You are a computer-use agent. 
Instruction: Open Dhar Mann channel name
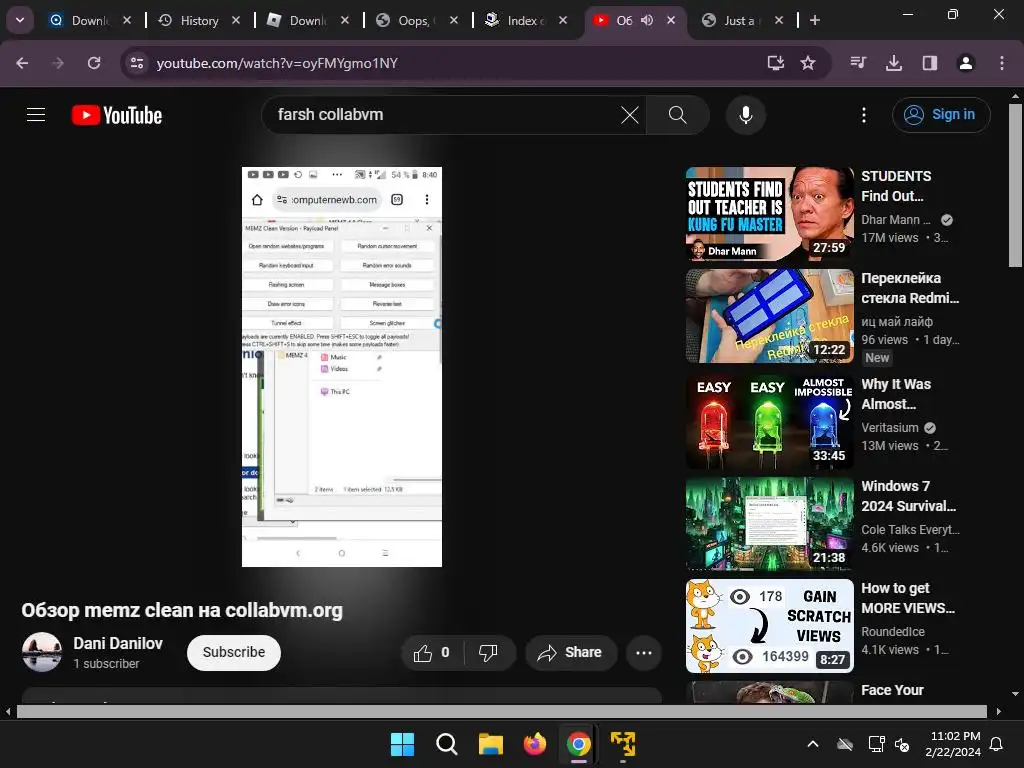pyautogui.click(x=895, y=220)
